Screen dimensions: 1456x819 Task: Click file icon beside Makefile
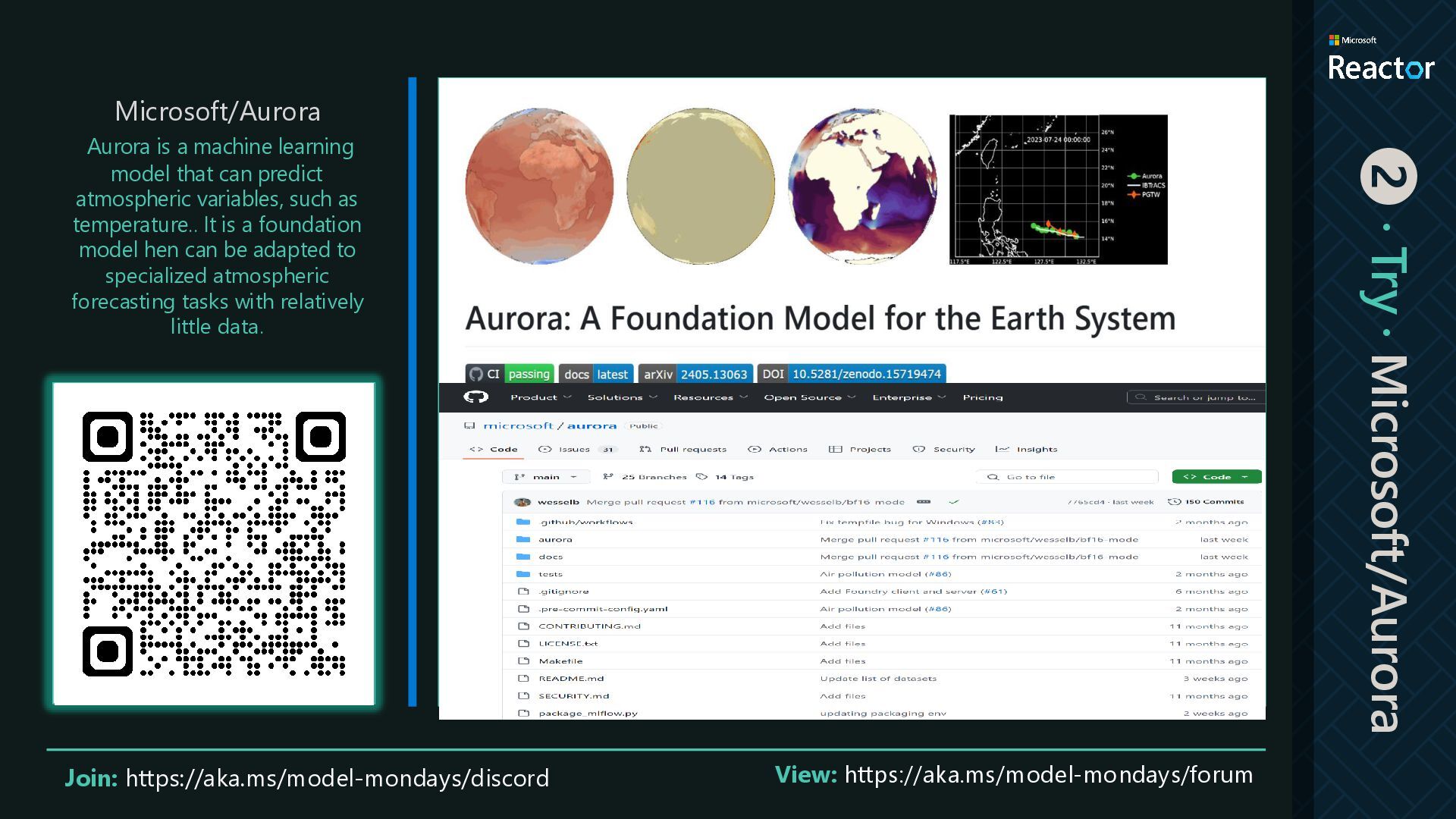[x=523, y=661]
